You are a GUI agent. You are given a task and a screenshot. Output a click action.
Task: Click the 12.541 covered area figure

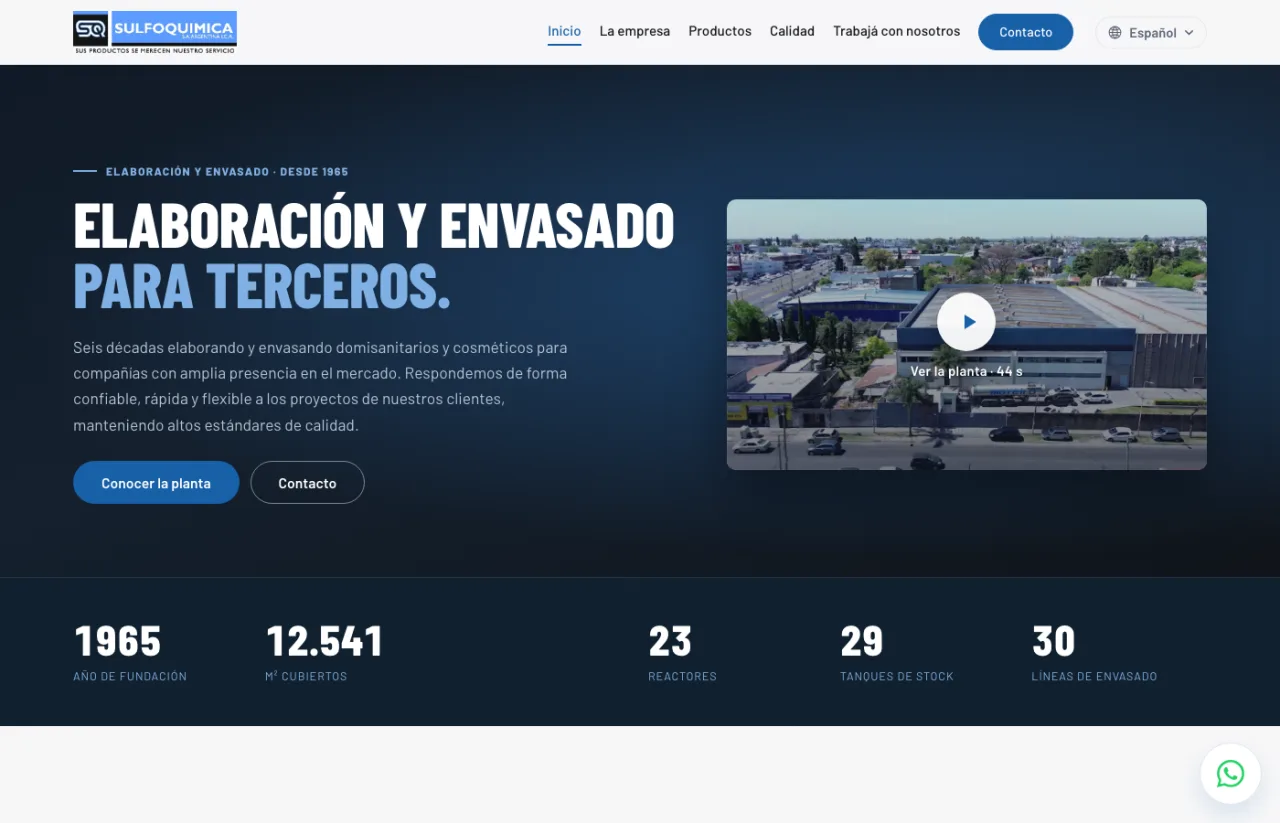(324, 641)
